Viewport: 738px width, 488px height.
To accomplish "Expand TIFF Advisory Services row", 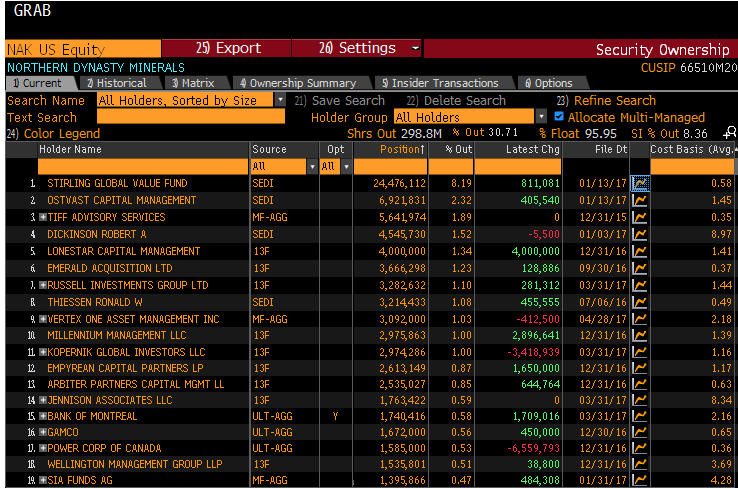I will coord(43,217).
